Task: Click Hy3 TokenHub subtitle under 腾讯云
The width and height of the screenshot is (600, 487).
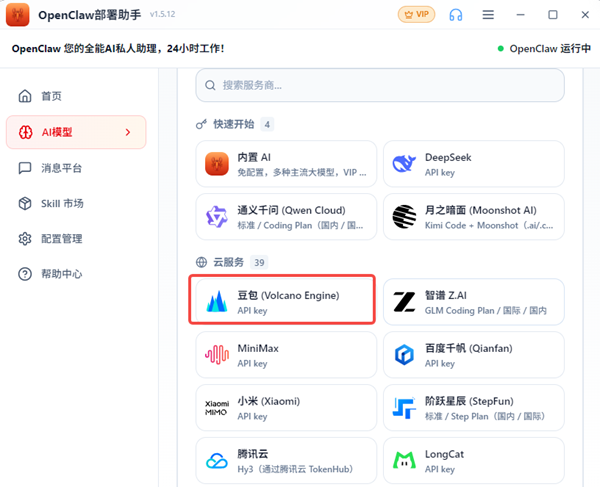Action: 295,469
